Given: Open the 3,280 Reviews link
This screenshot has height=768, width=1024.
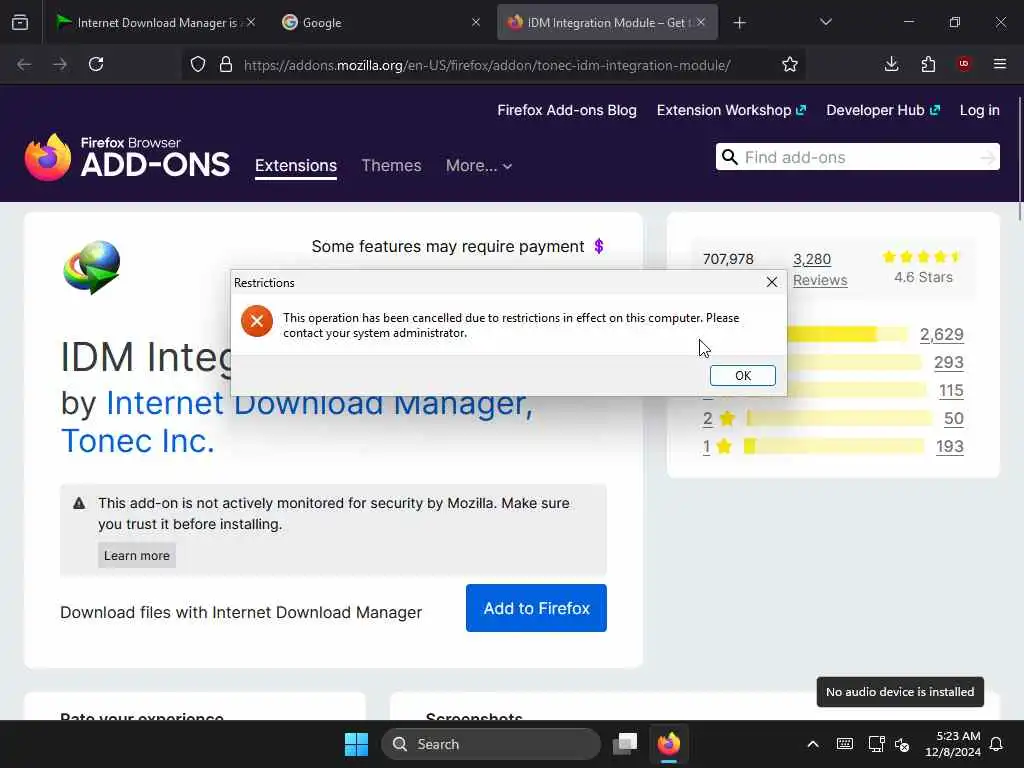Looking at the screenshot, I should click(820, 270).
